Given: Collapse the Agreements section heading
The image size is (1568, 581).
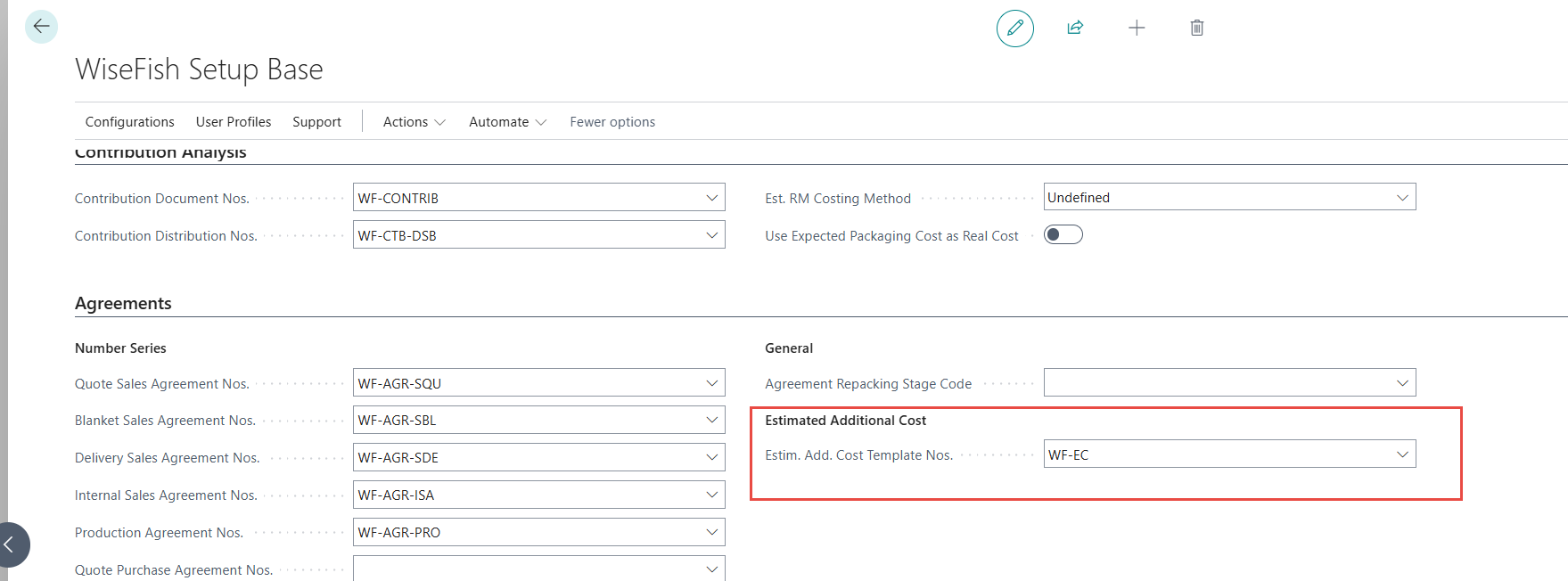Looking at the screenshot, I should [x=123, y=304].
